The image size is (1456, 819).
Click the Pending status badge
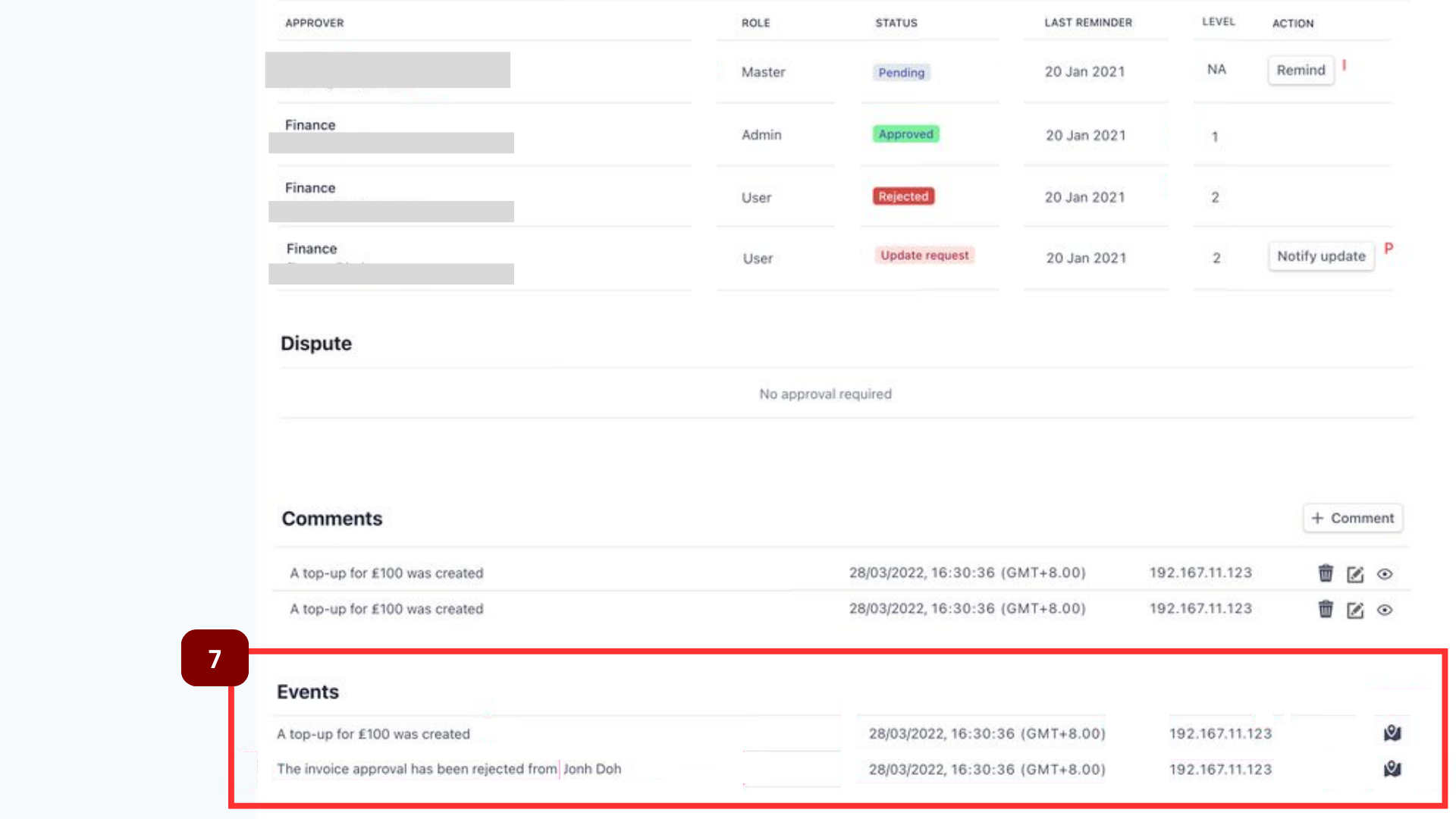point(901,73)
